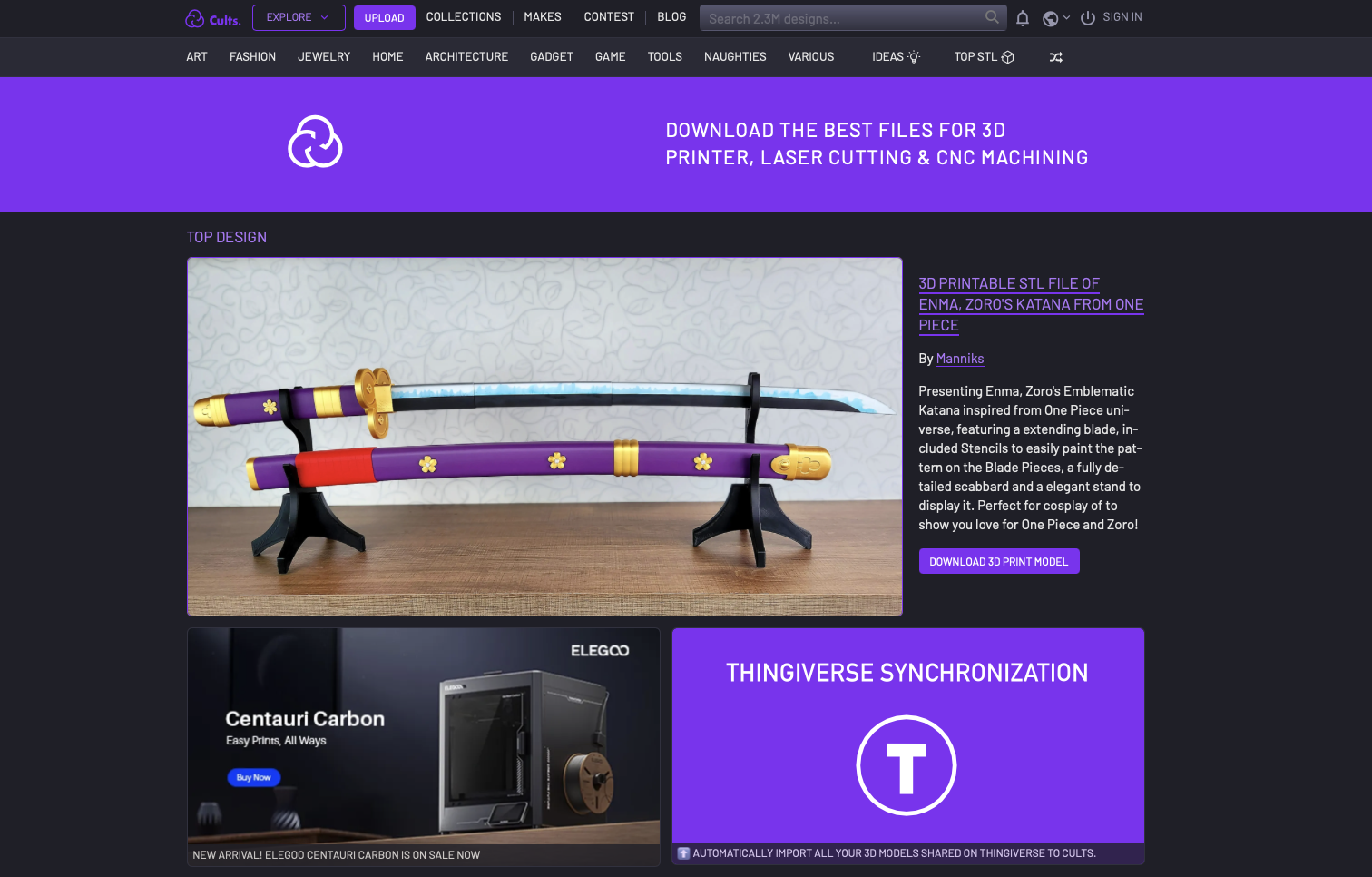The height and width of the screenshot is (877, 1372).
Task: Click the Enma katana design photo
Action: pos(544,437)
